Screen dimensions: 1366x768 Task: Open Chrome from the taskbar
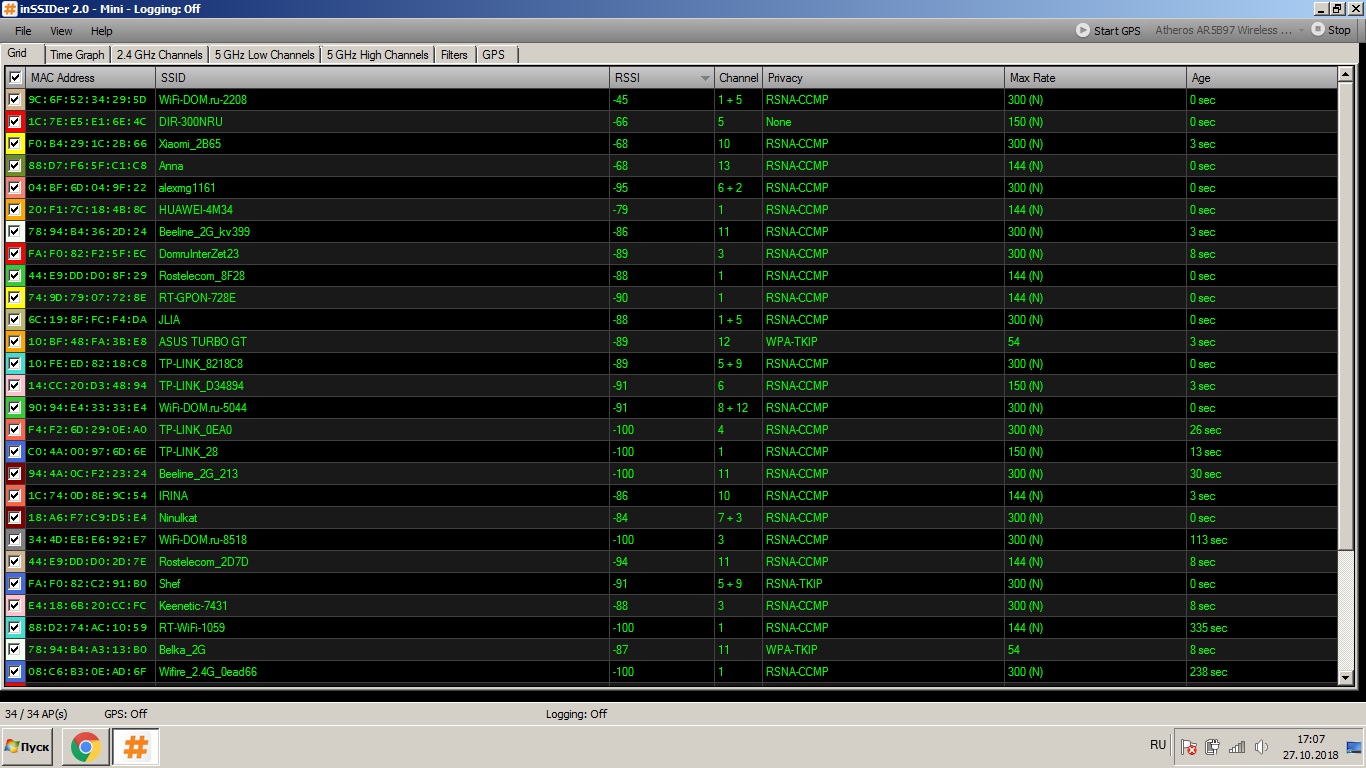pyautogui.click(x=86, y=747)
